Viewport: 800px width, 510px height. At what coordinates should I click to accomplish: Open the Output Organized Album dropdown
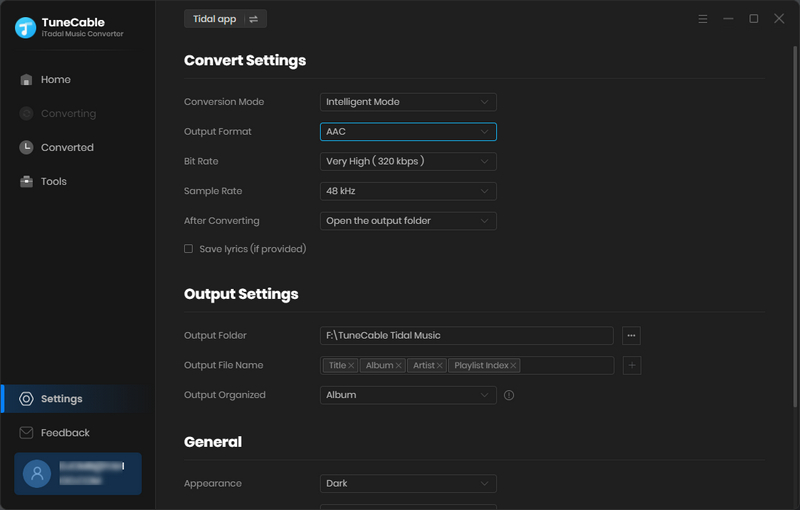click(x=408, y=395)
